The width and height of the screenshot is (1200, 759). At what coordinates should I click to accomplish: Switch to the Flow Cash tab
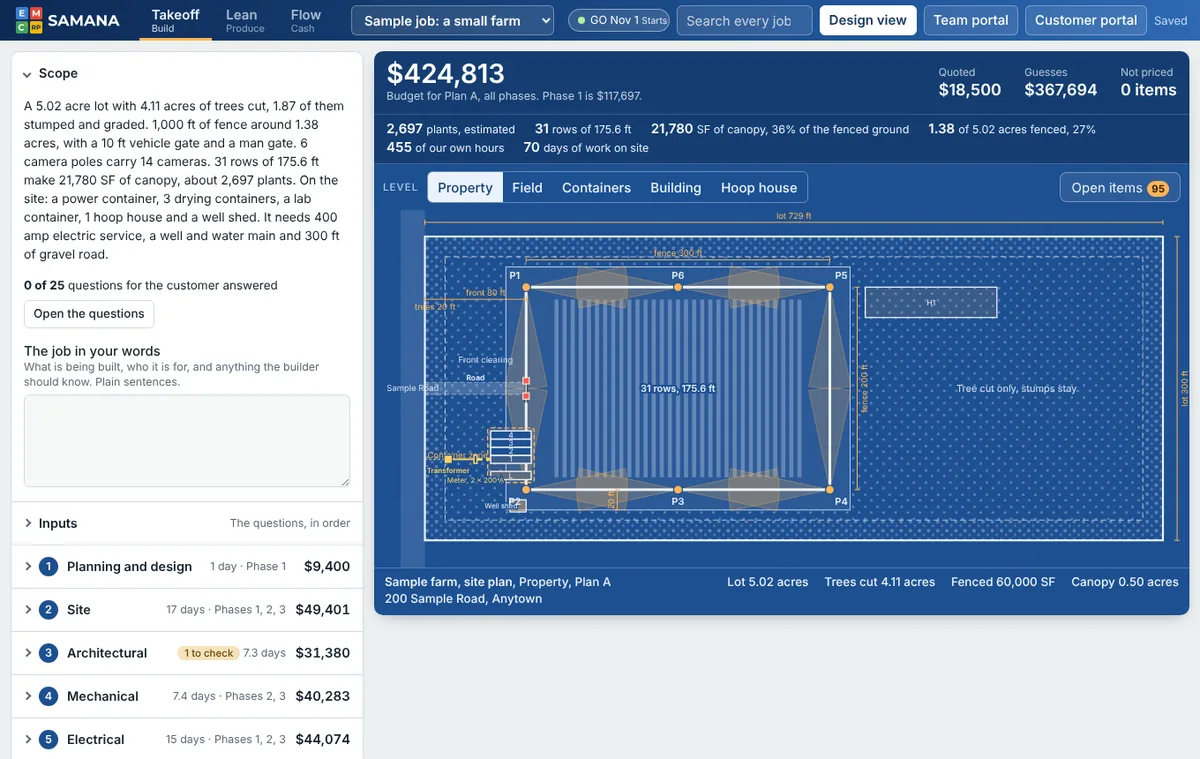pyautogui.click(x=305, y=20)
